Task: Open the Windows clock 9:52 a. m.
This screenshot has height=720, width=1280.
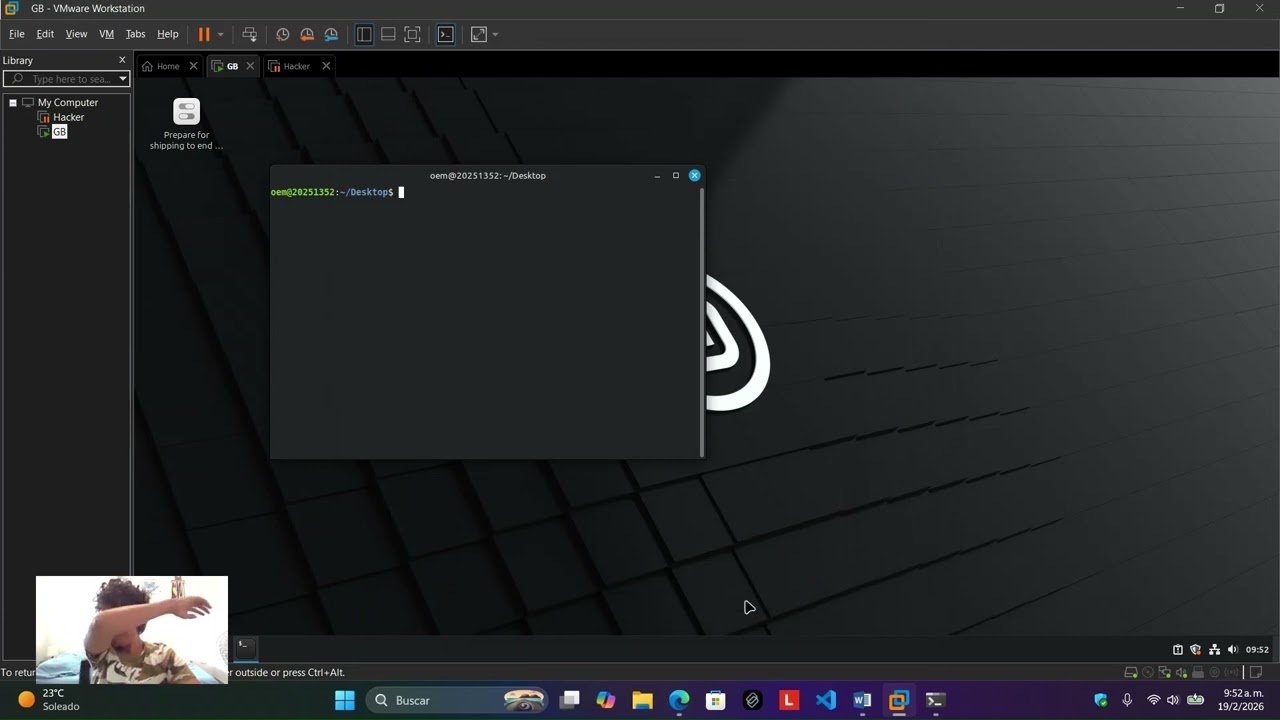Action: 1240,700
